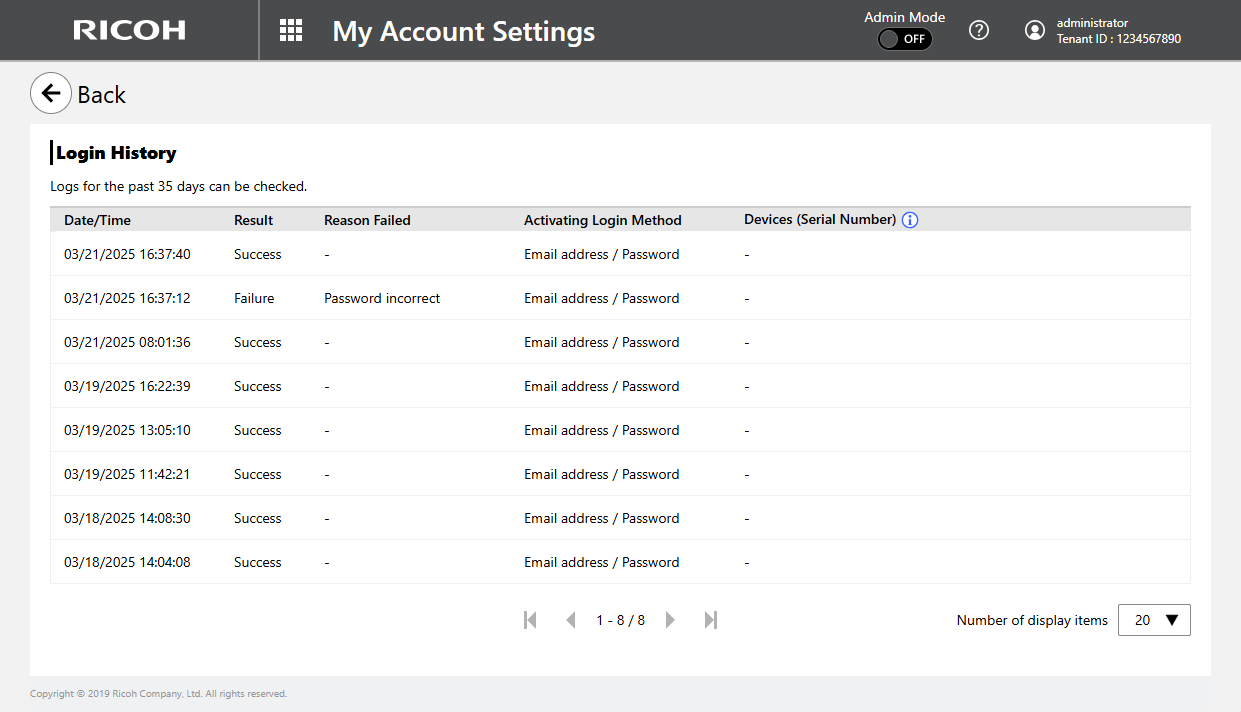Go to first page of results
This screenshot has width=1241, height=712.
530,620
